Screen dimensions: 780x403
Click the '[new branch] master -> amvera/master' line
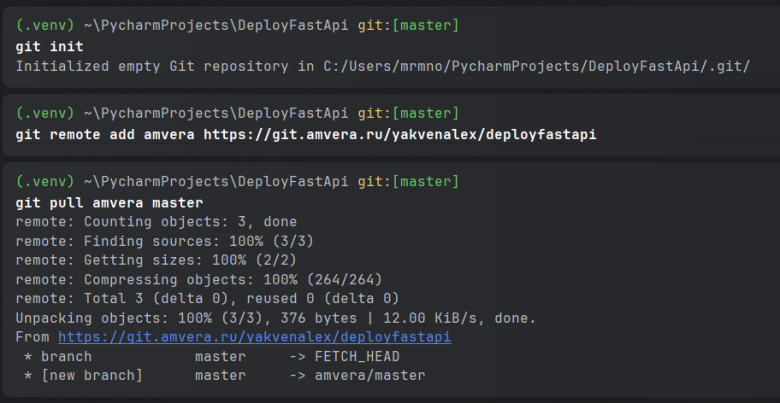[x=224, y=376]
